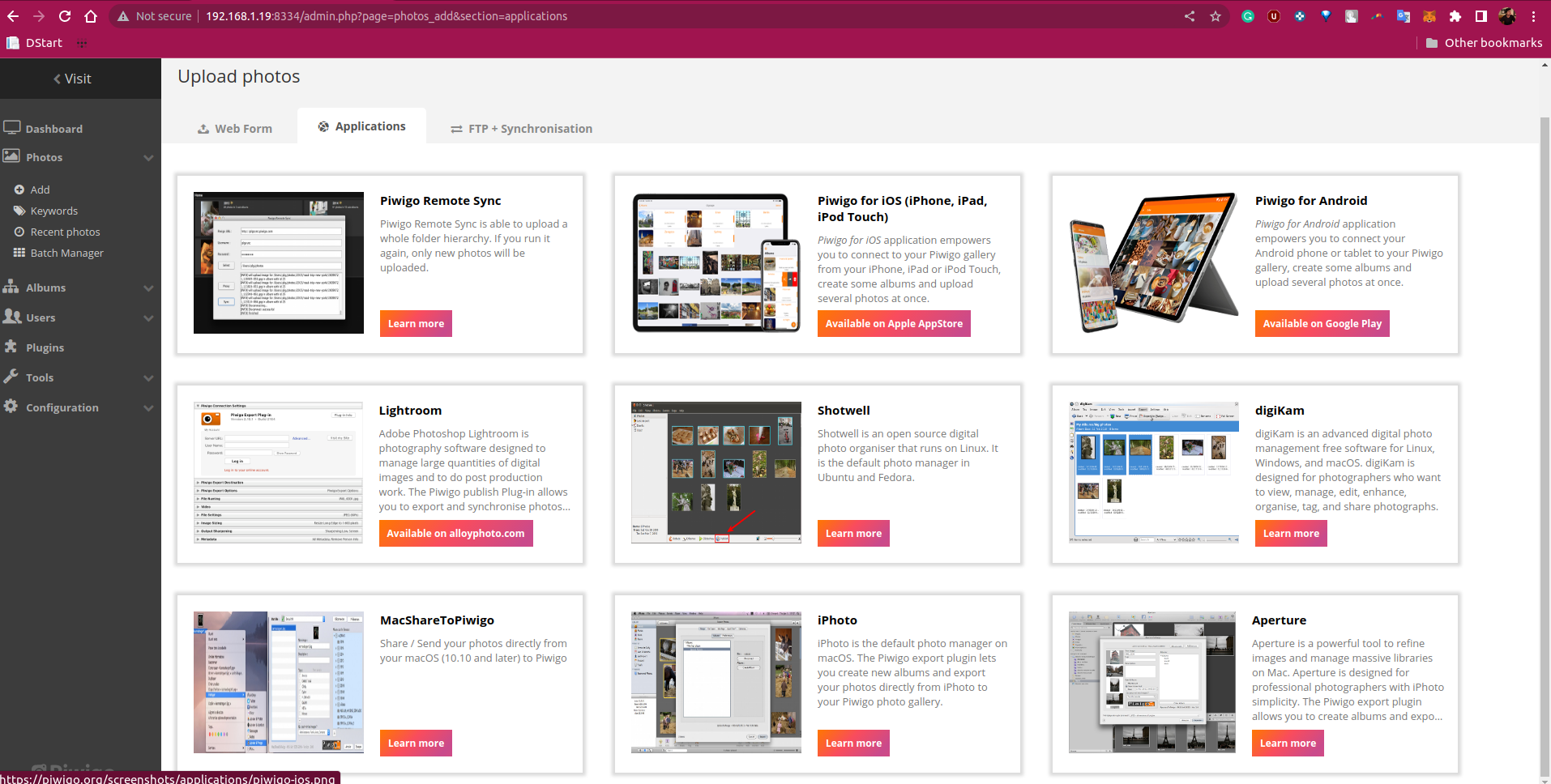Open the Grammarly extension icon

1248,16
